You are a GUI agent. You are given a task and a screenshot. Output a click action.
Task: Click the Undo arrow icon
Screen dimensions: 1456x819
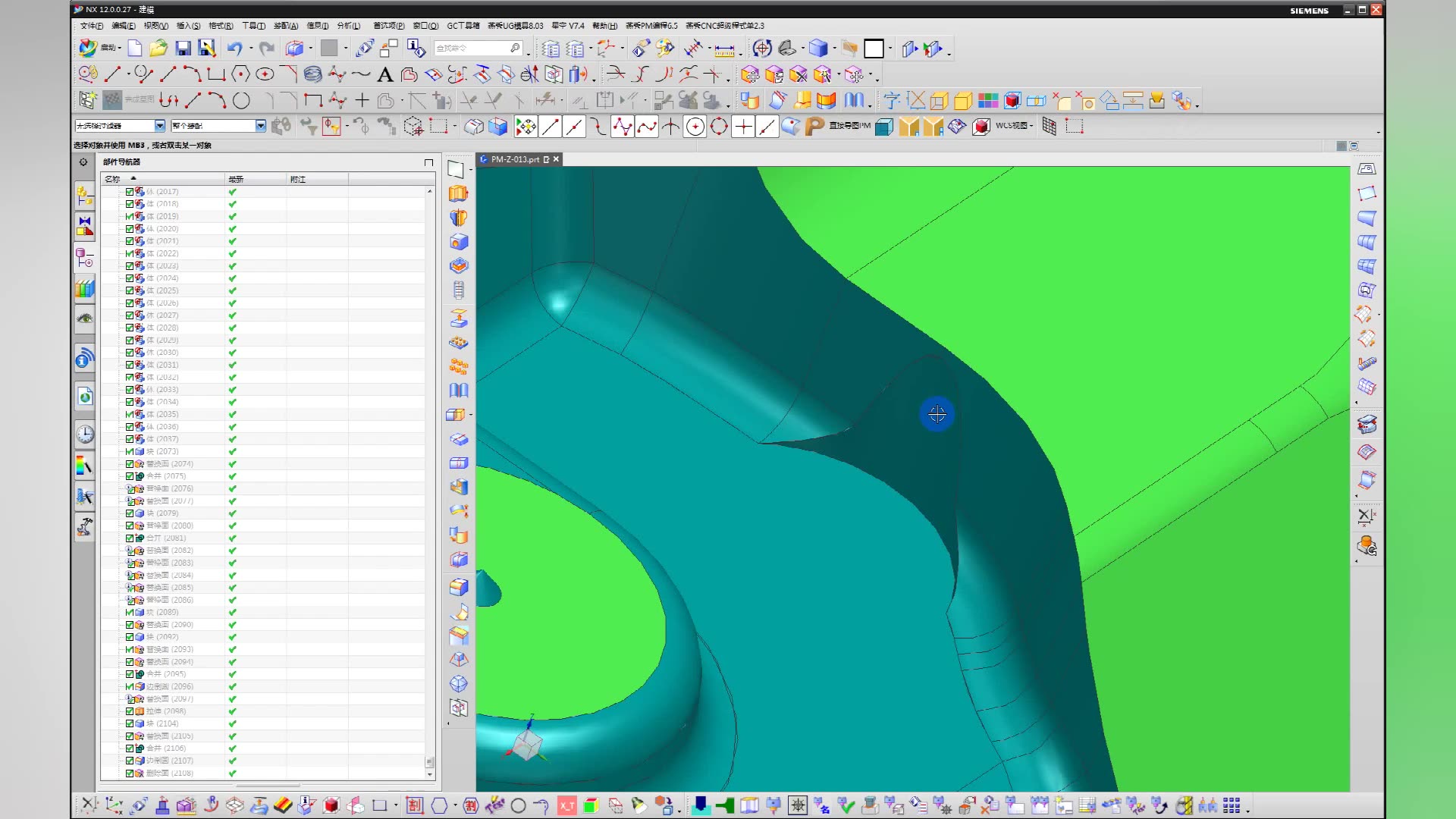(234, 49)
